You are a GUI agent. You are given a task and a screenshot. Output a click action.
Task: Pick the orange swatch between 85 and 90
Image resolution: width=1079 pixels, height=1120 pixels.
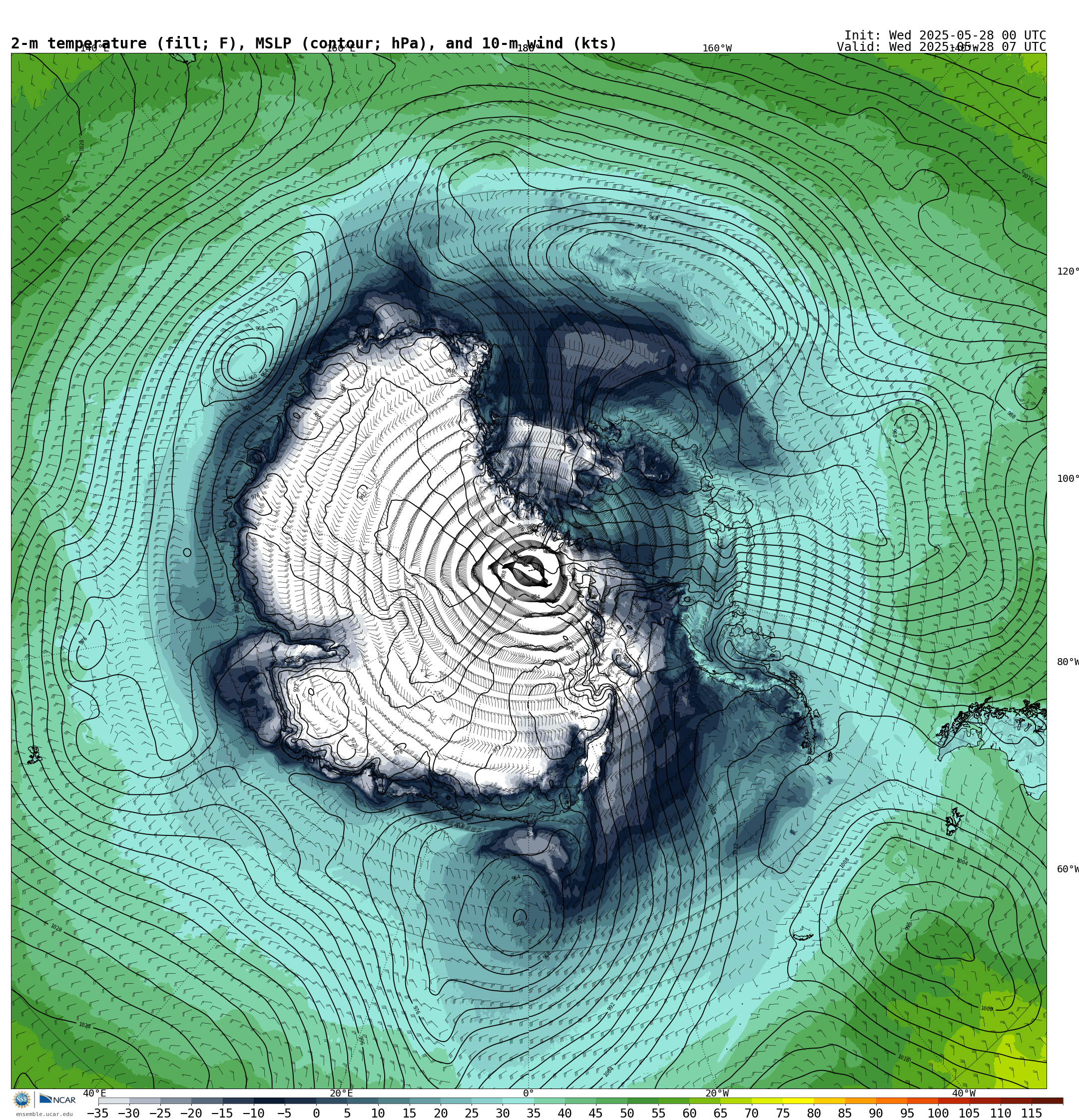[861, 1101]
